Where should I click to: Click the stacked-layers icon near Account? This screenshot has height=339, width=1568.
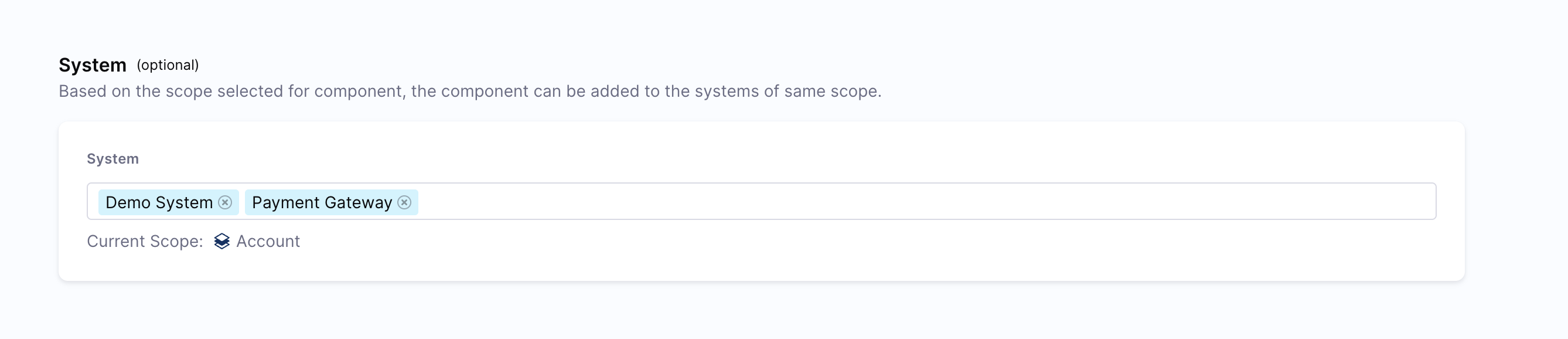(x=221, y=242)
